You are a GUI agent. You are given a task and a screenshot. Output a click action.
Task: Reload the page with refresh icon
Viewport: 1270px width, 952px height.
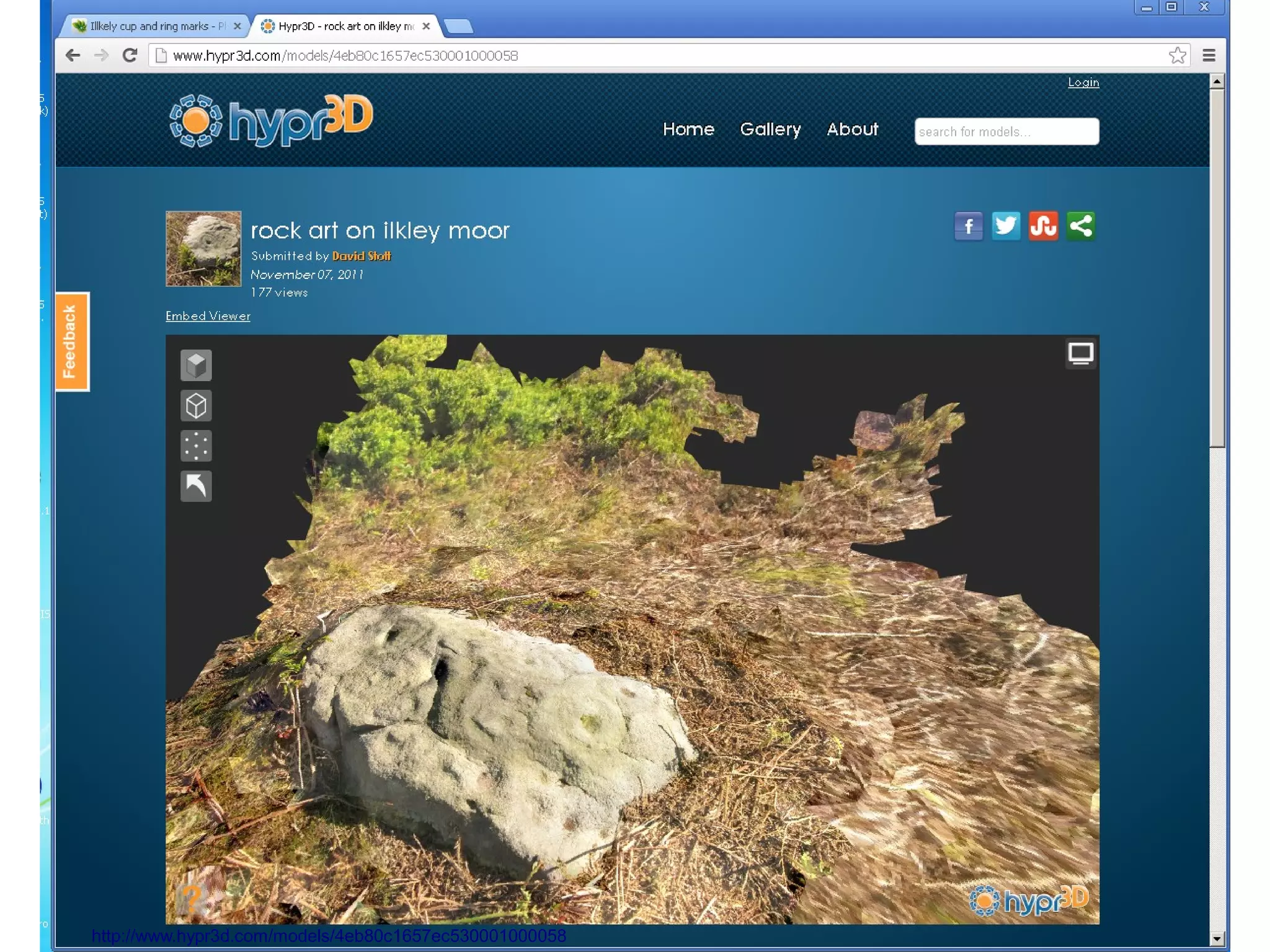coord(130,56)
